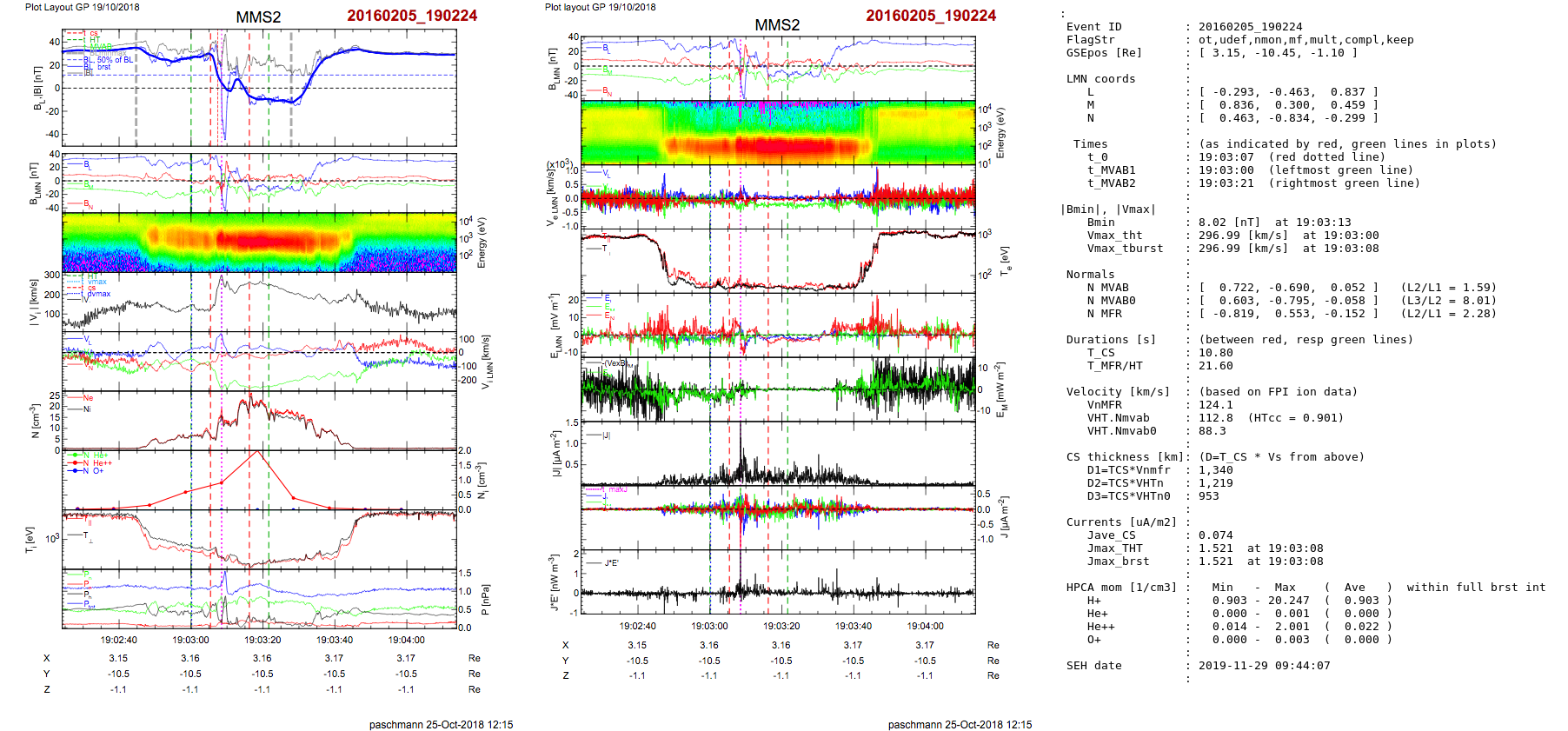1568x731 pixels.
Task: Click the 19:03:00 tick on left plot axis
Action: coord(190,640)
